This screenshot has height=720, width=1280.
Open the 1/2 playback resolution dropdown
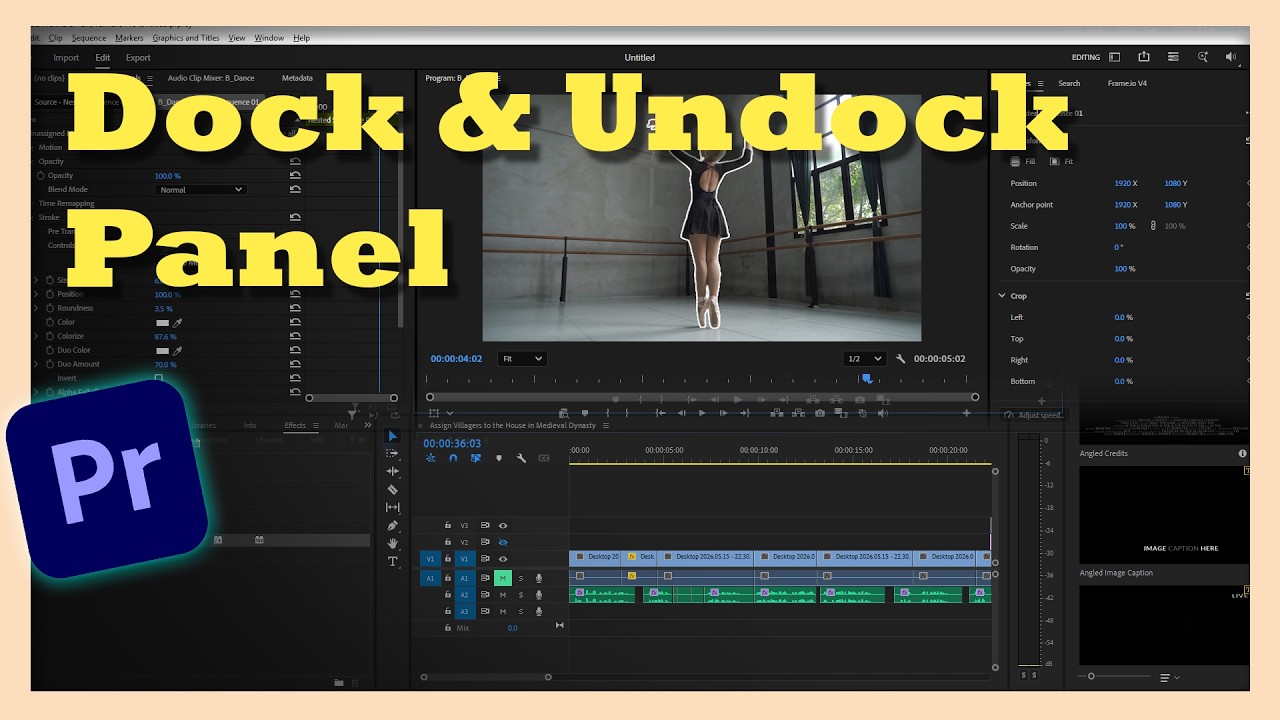[x=864, y=359]
